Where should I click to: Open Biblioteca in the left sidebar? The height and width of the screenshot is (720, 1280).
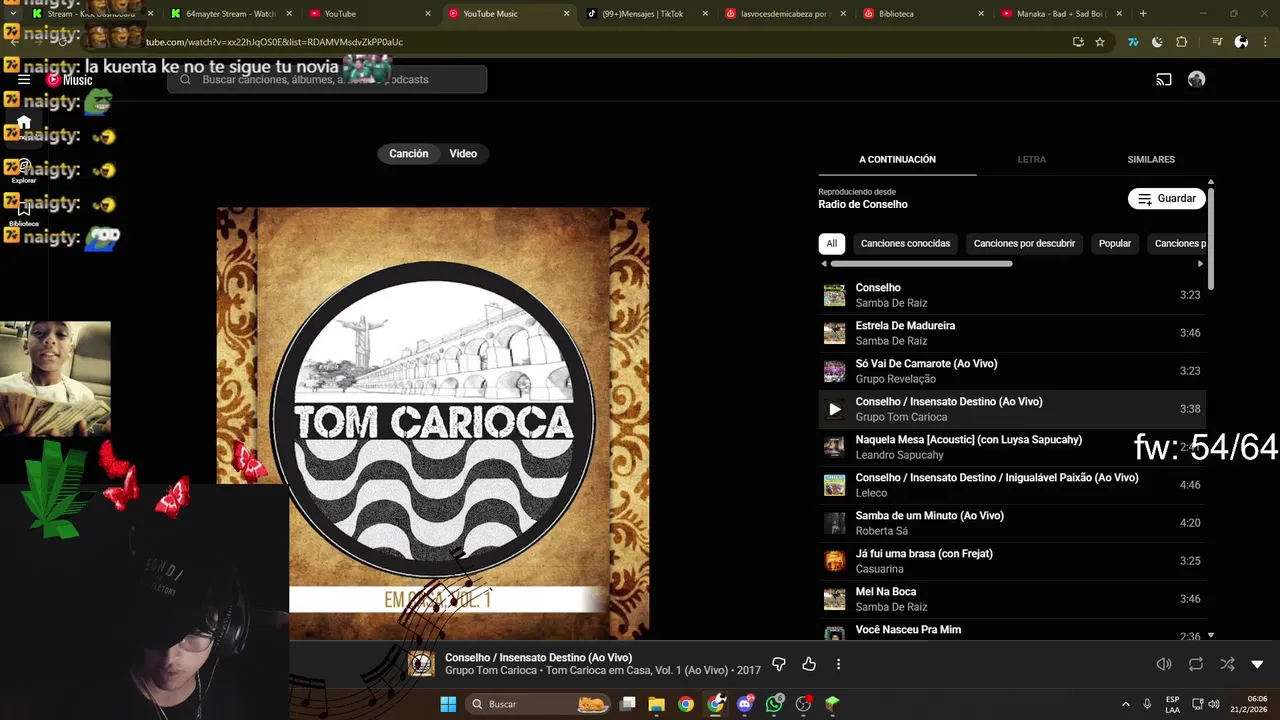(x=24, y=213)
